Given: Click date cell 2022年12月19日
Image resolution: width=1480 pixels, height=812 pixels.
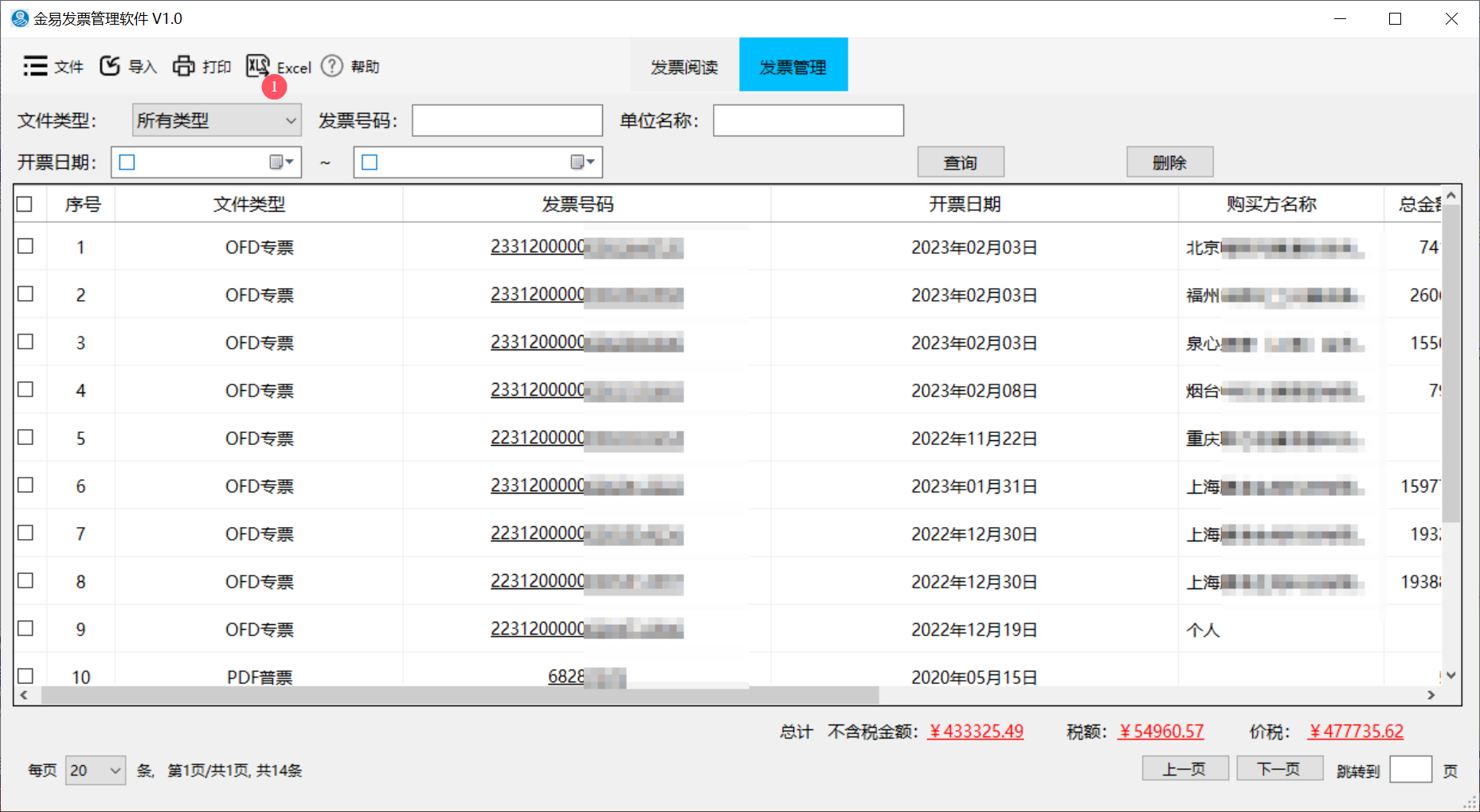Looking at the screenshot, I should click(974, 630).
